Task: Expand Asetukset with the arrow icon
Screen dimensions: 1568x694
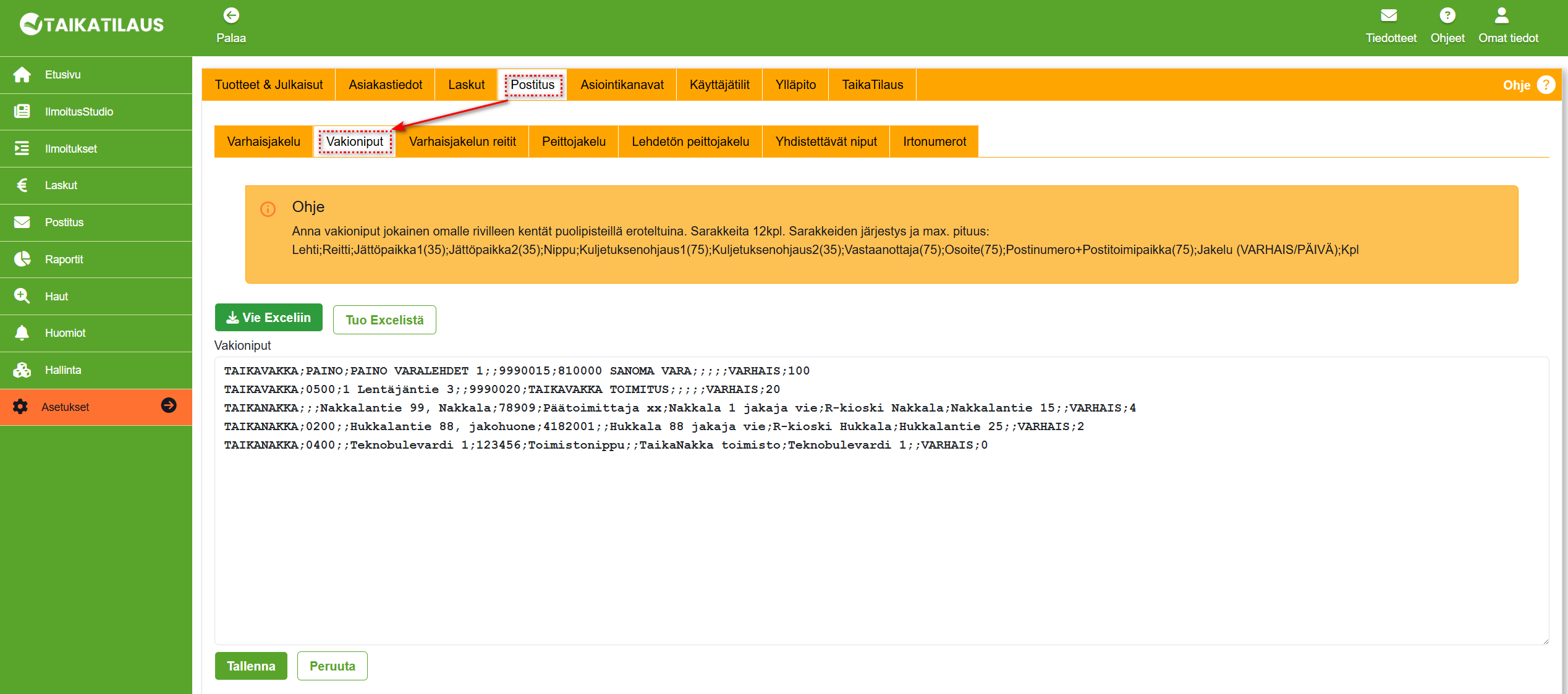Action: (x=169, y=405)
